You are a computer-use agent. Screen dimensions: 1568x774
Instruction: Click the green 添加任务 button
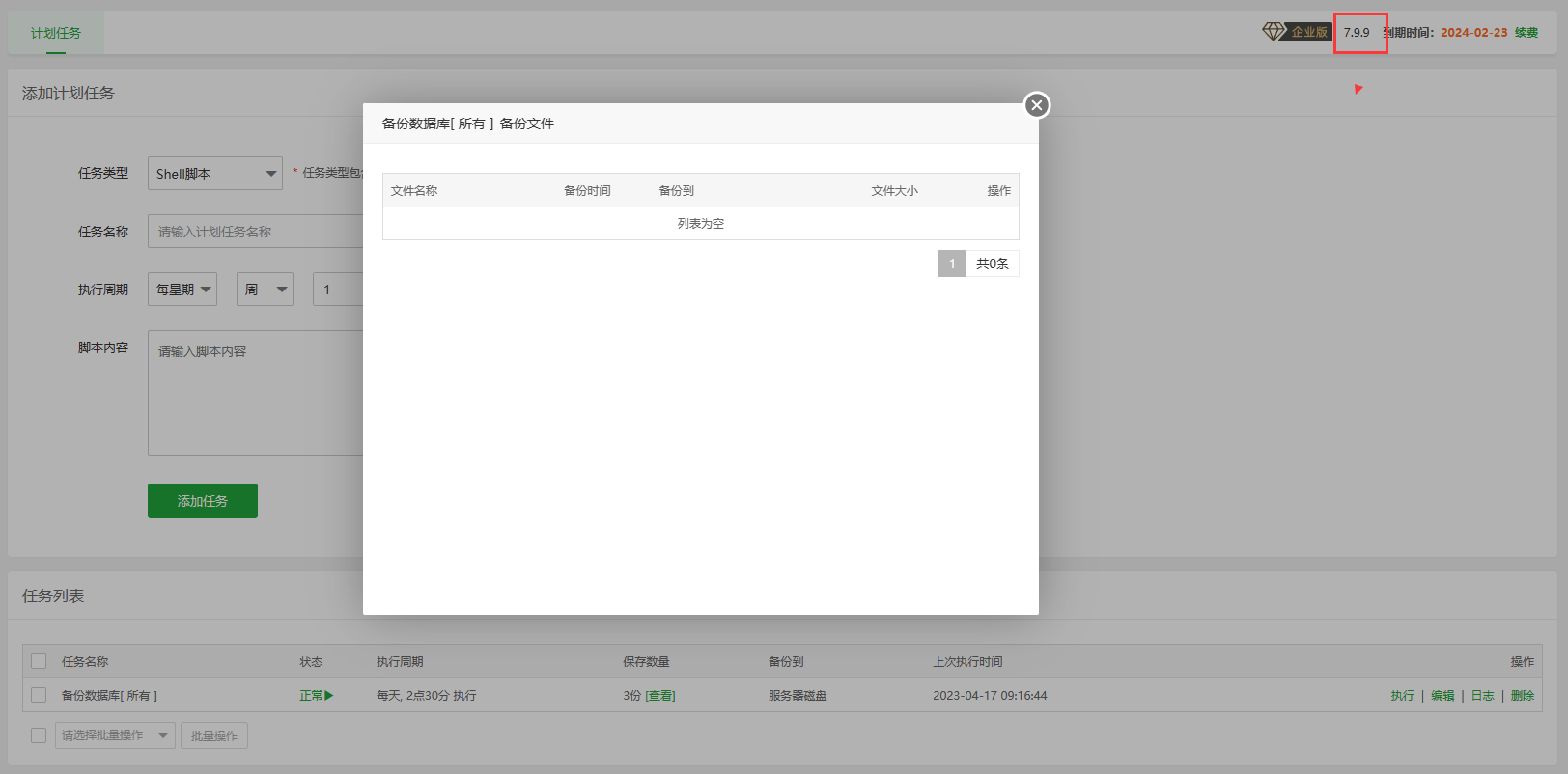click(x=203, y=501)
